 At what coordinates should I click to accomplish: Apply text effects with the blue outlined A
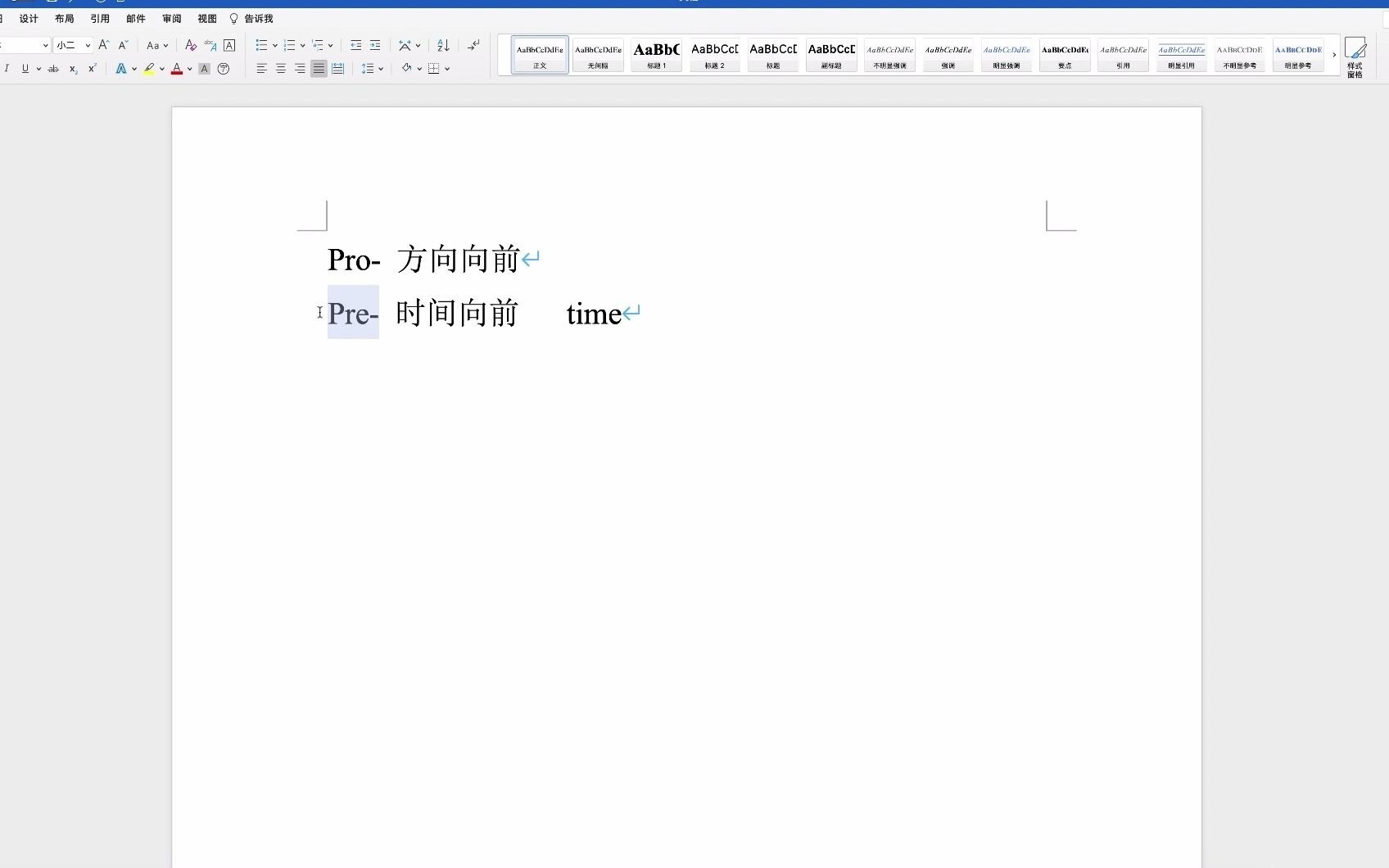(x=121, y=69)
